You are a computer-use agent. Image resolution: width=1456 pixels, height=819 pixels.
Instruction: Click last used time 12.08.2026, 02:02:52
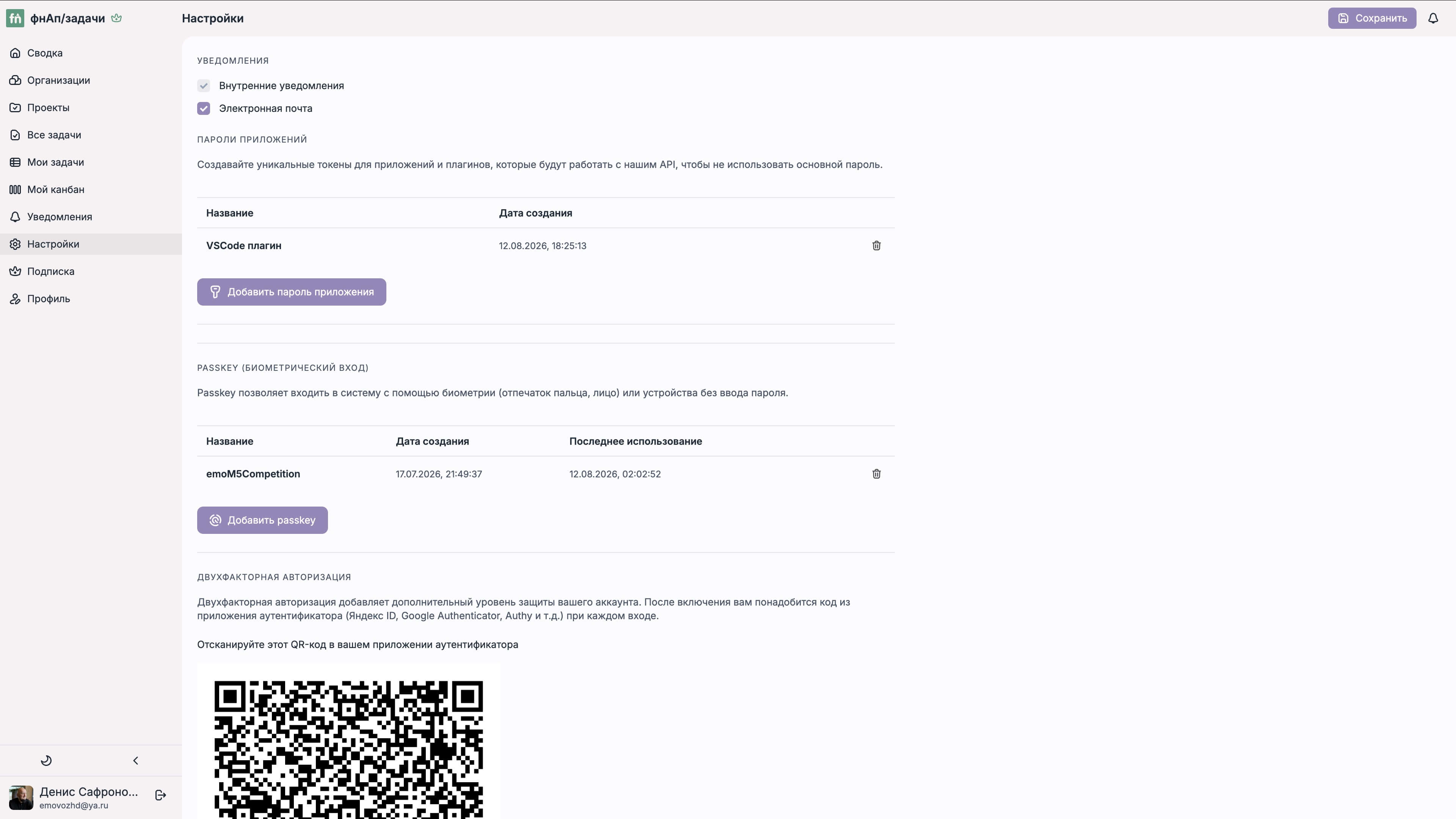615,474
